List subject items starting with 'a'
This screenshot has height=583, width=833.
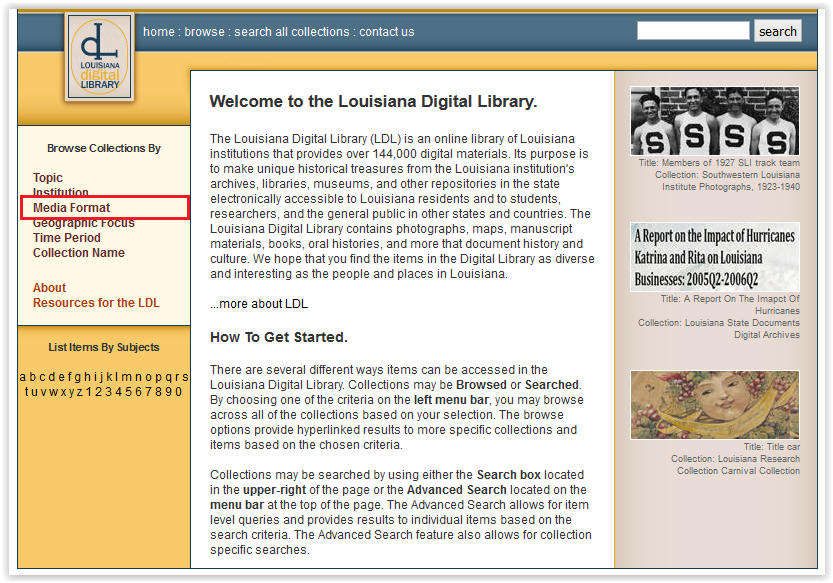pos(22,377)
